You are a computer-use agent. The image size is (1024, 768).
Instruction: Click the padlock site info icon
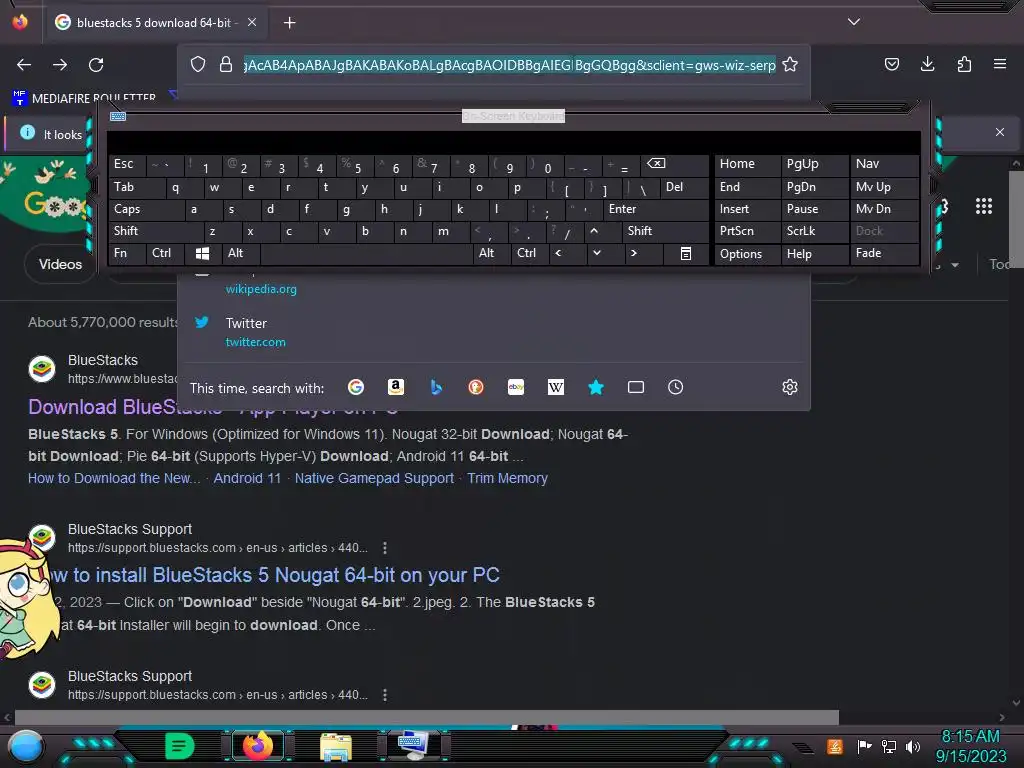[x=226, y=64]
